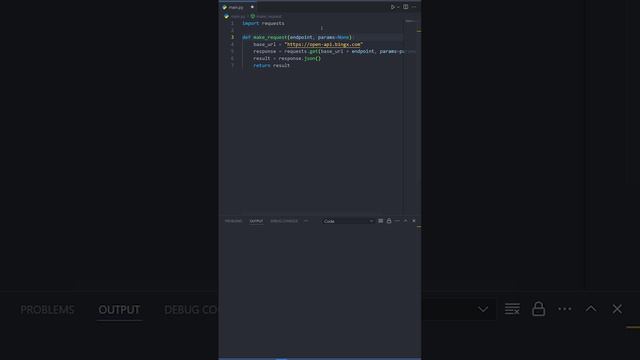Viewport: 640px width, 360px height.
Task: Maximize the panel with the chevron-up icon
Action: pyautogui.click(x=405, y=221)
